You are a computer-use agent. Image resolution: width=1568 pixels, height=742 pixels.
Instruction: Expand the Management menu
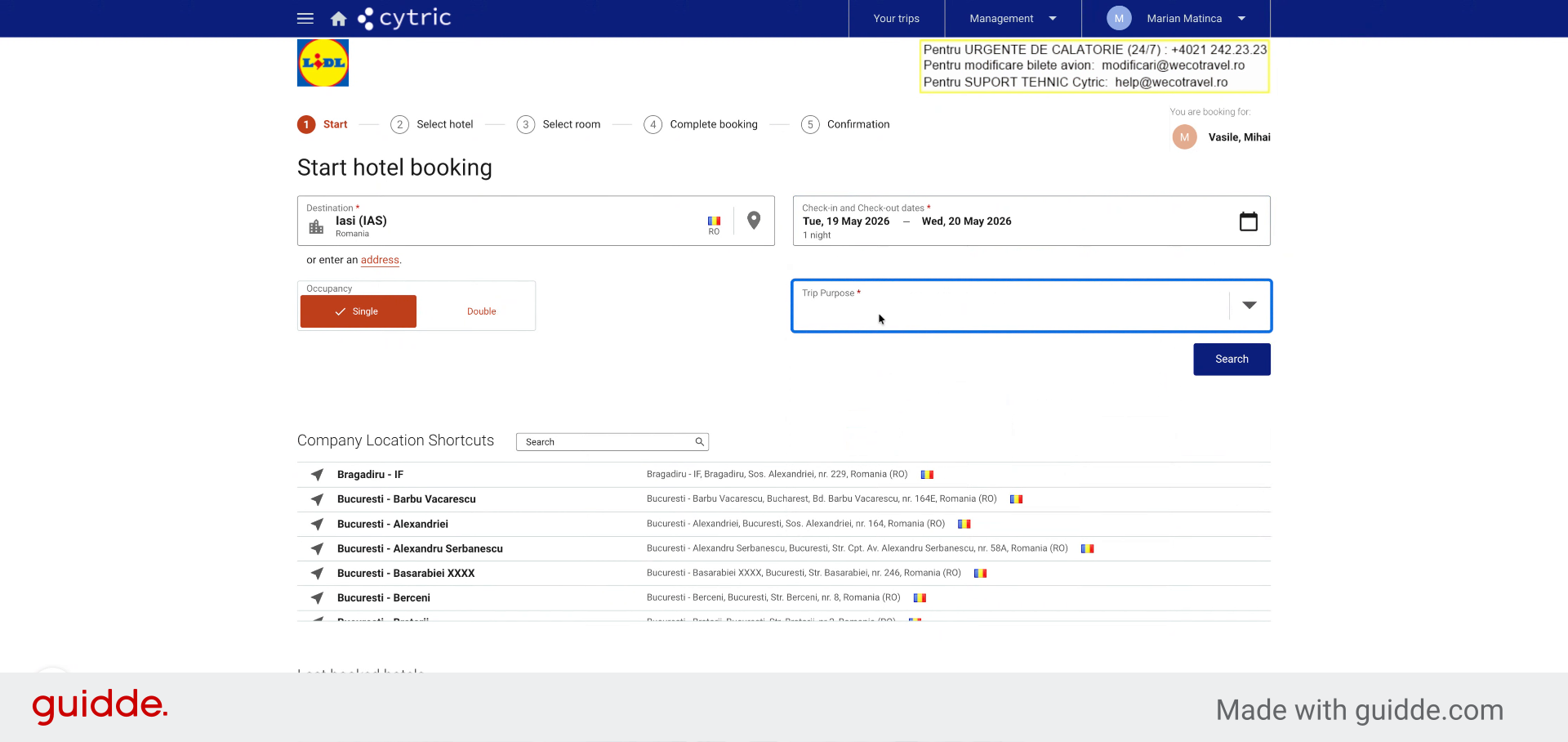[1013, 19]
